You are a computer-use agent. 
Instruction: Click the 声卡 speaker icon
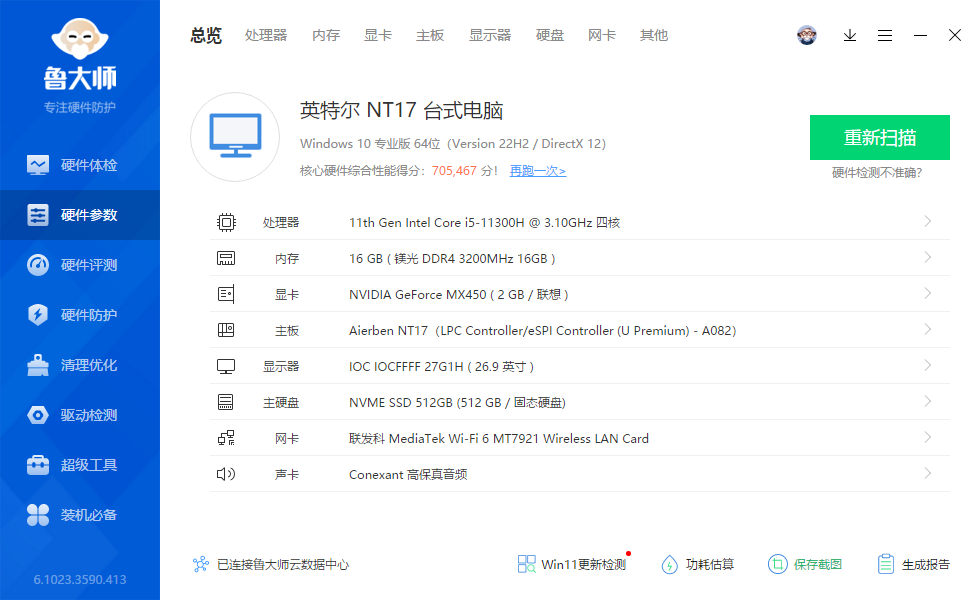226,474
